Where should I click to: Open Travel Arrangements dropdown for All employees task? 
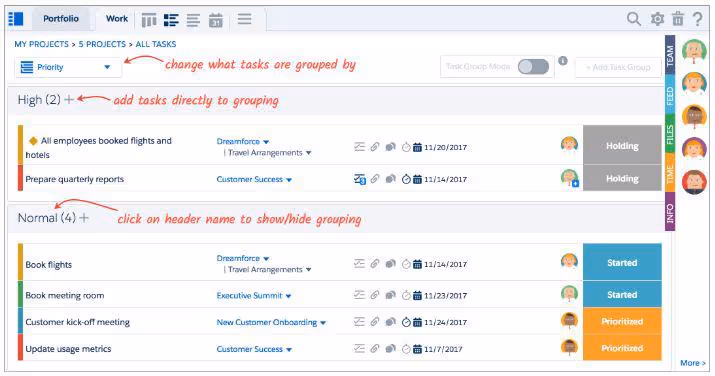click(x=269, y=153)
